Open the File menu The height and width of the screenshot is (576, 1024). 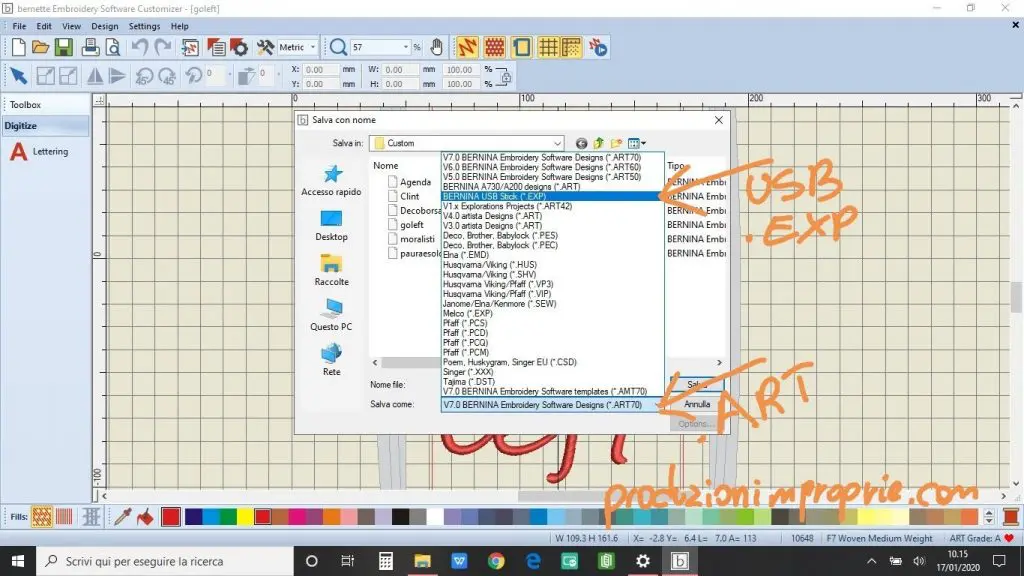pyautogui.click(x=19, y=26)
